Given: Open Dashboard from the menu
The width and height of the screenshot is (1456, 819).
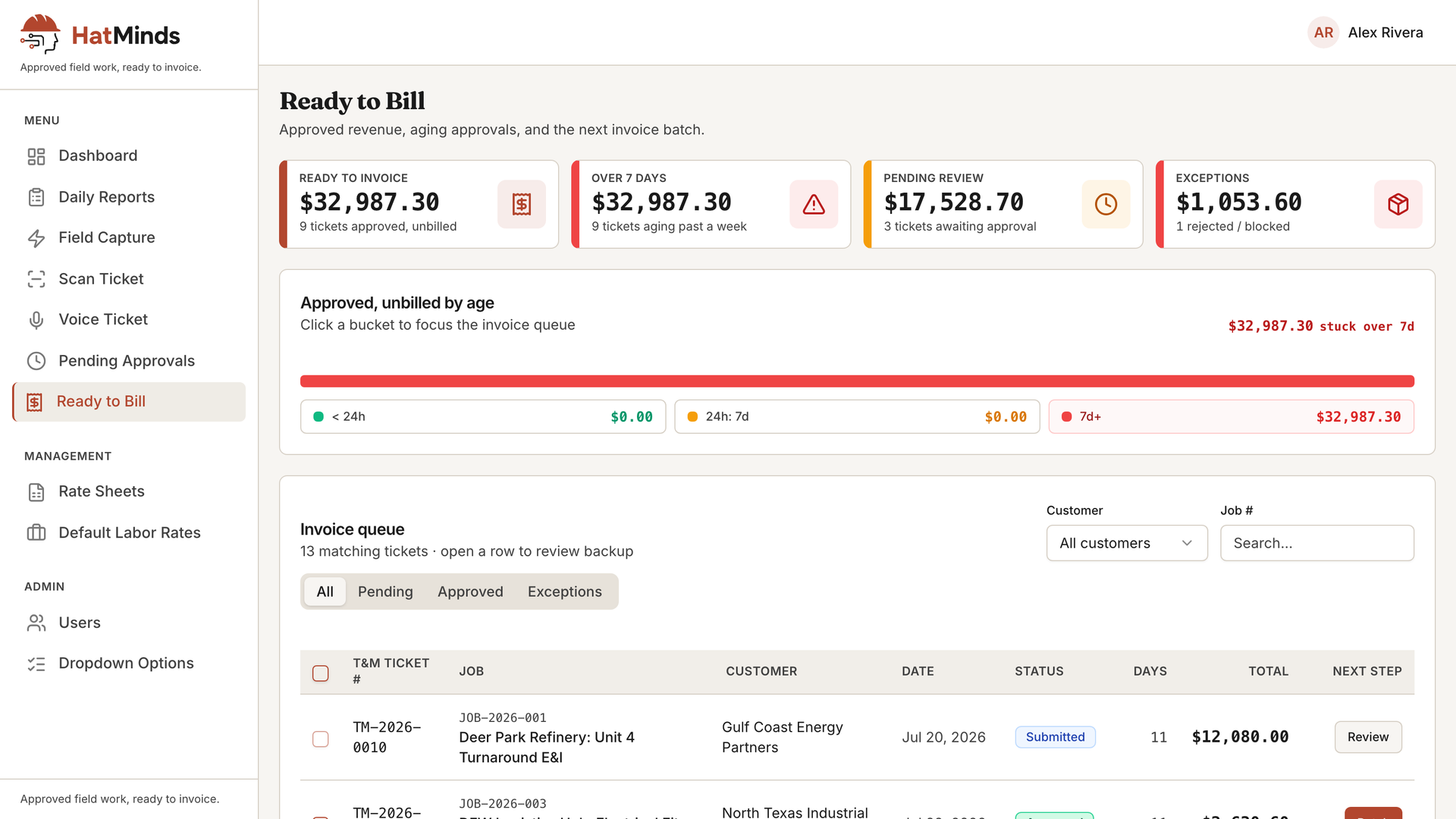Looking at the screenshot, I should click(x=129, y=156).
